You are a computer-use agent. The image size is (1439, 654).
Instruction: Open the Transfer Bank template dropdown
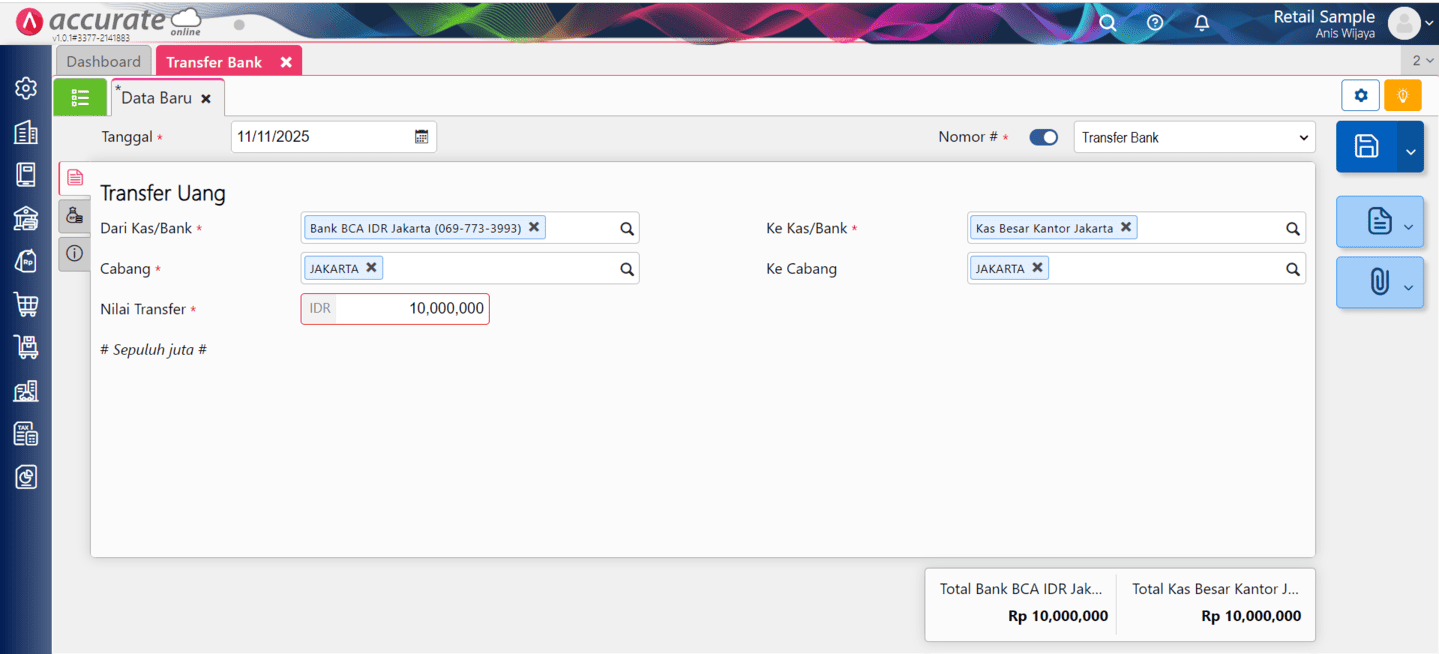pyautogui.click(x=1194, y=137)
